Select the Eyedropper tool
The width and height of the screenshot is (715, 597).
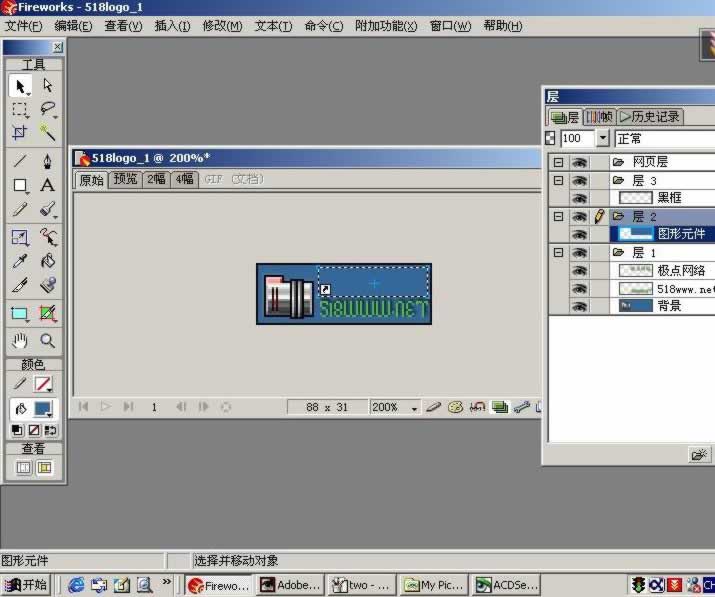point(20,262)
